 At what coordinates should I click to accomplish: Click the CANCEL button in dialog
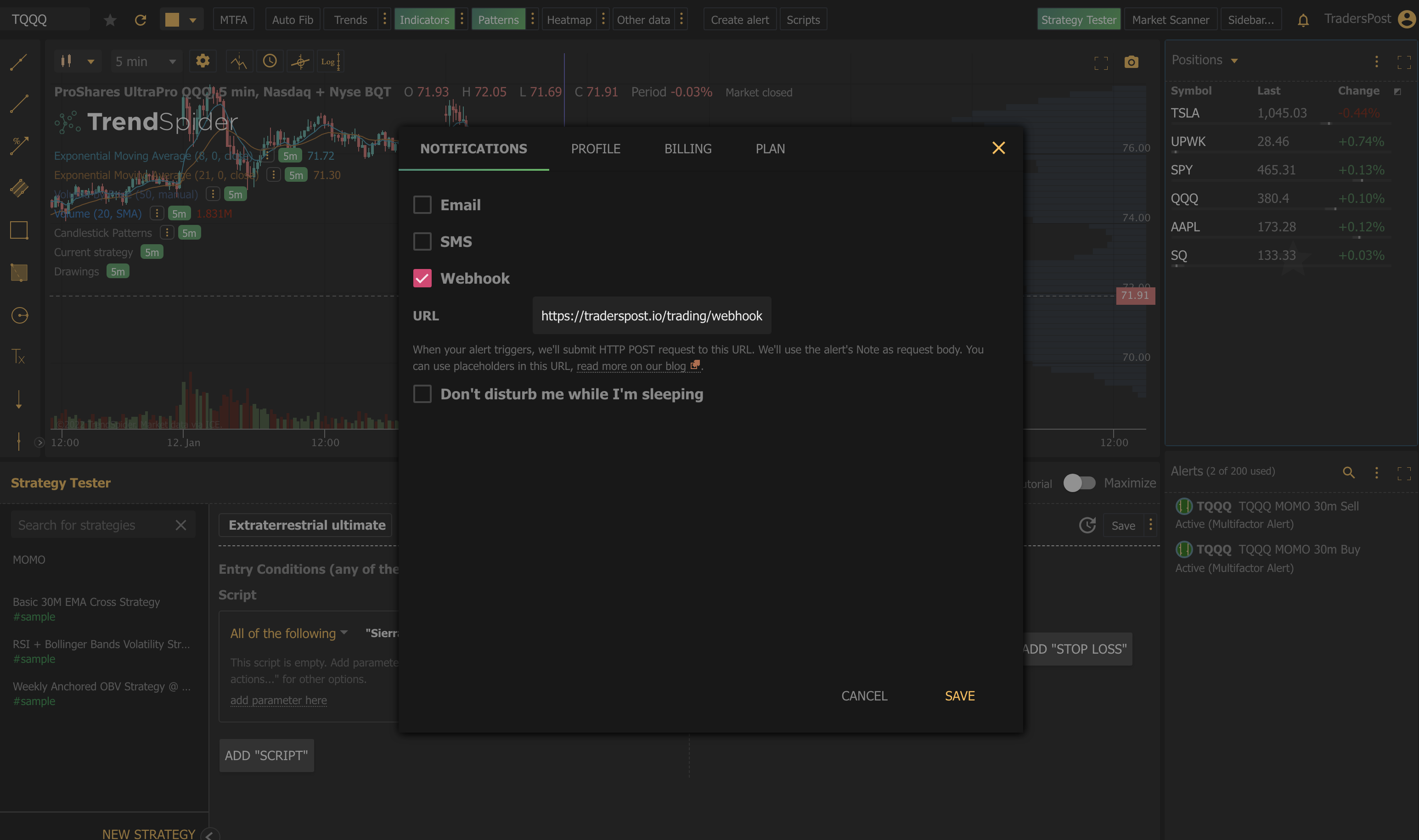(x=864, y=696)
